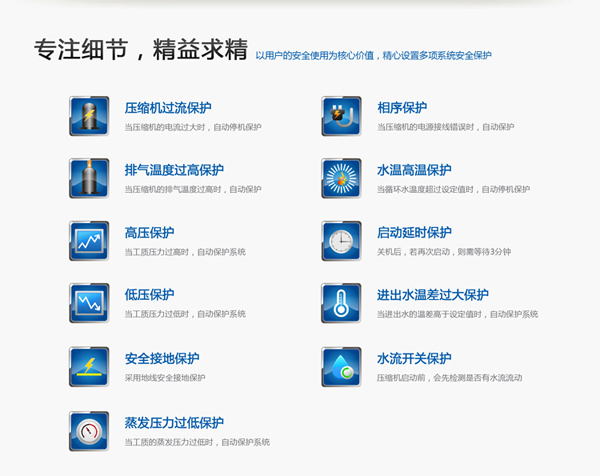Select the low pressure falling chart icon

point(89,303)
